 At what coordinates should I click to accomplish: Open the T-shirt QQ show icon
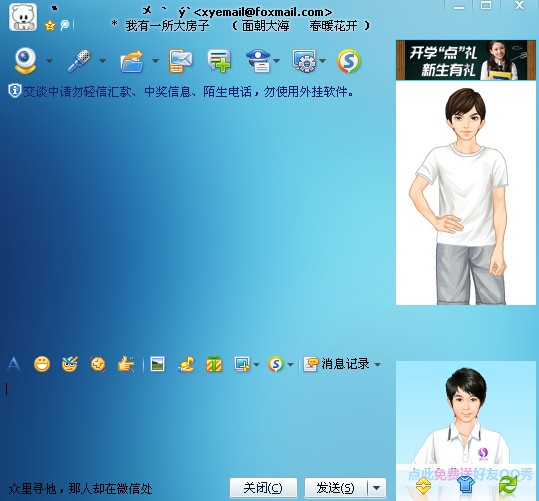[x=466, y=485]
